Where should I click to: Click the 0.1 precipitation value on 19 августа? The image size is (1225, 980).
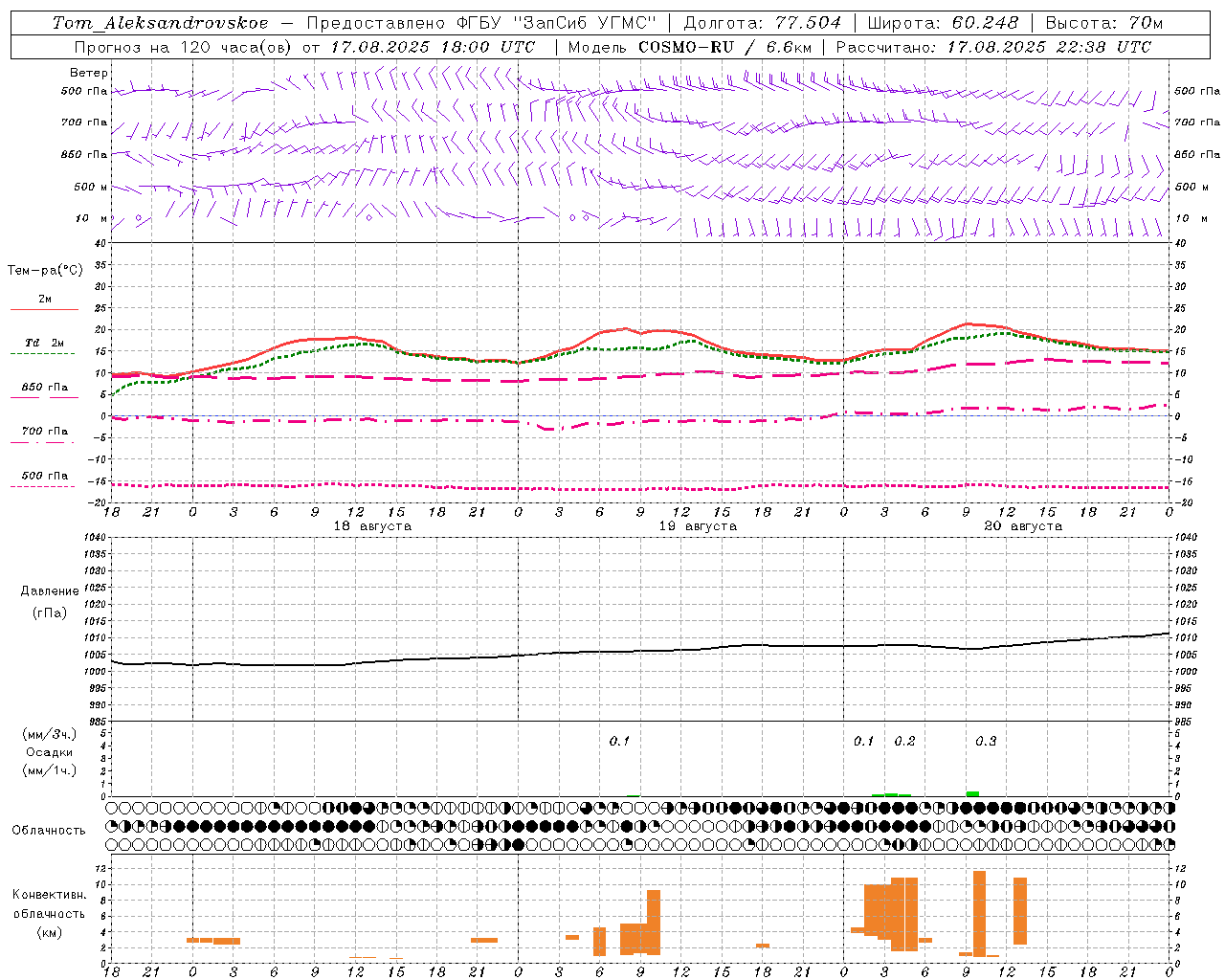(x=619, y=741)
